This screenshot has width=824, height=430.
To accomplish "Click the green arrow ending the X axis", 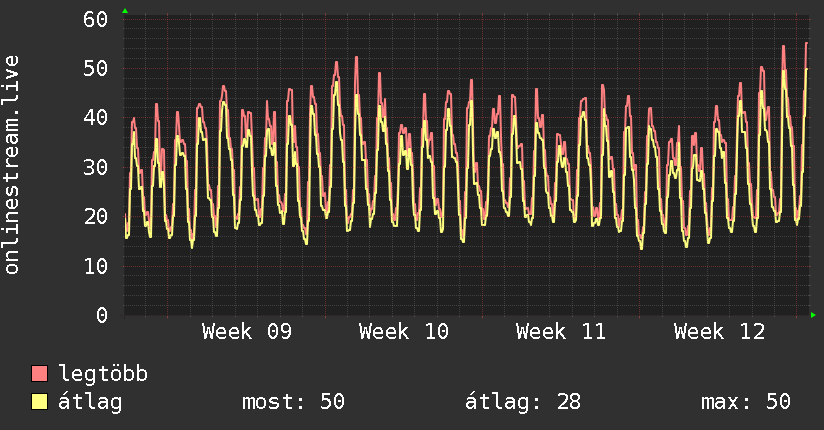I will click(814, 315).
